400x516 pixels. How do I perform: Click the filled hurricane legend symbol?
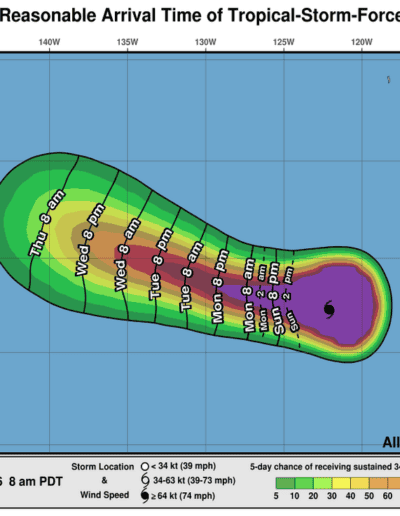click(145, 496)
